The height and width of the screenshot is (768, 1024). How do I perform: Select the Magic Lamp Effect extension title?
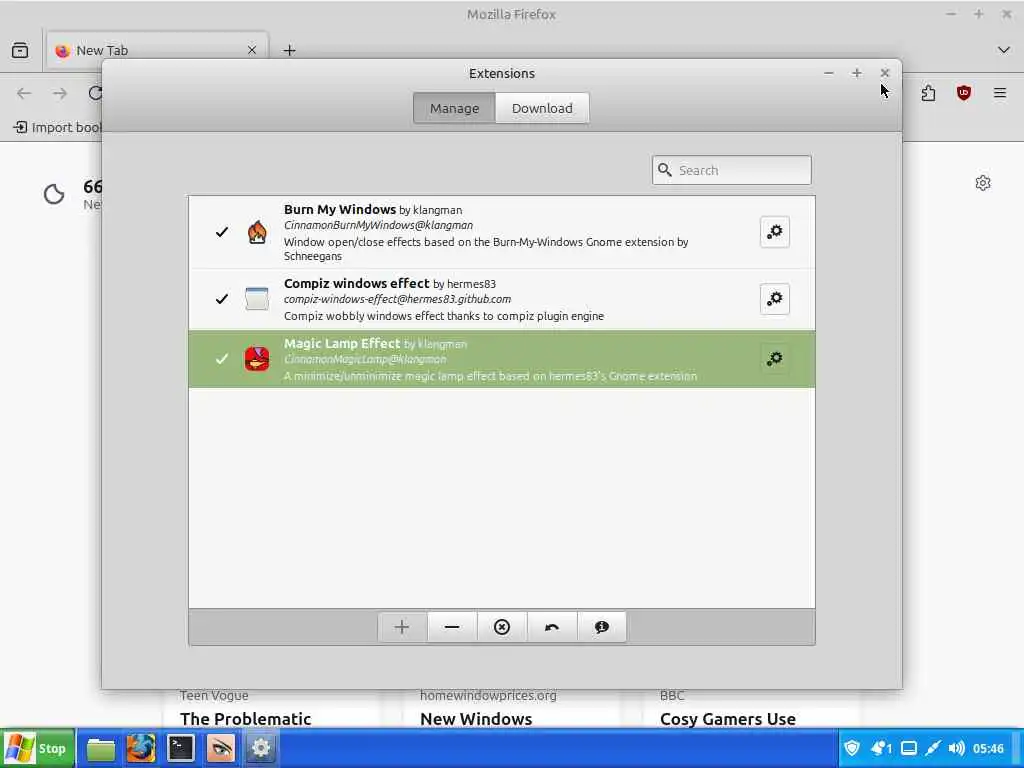point(342,344)
